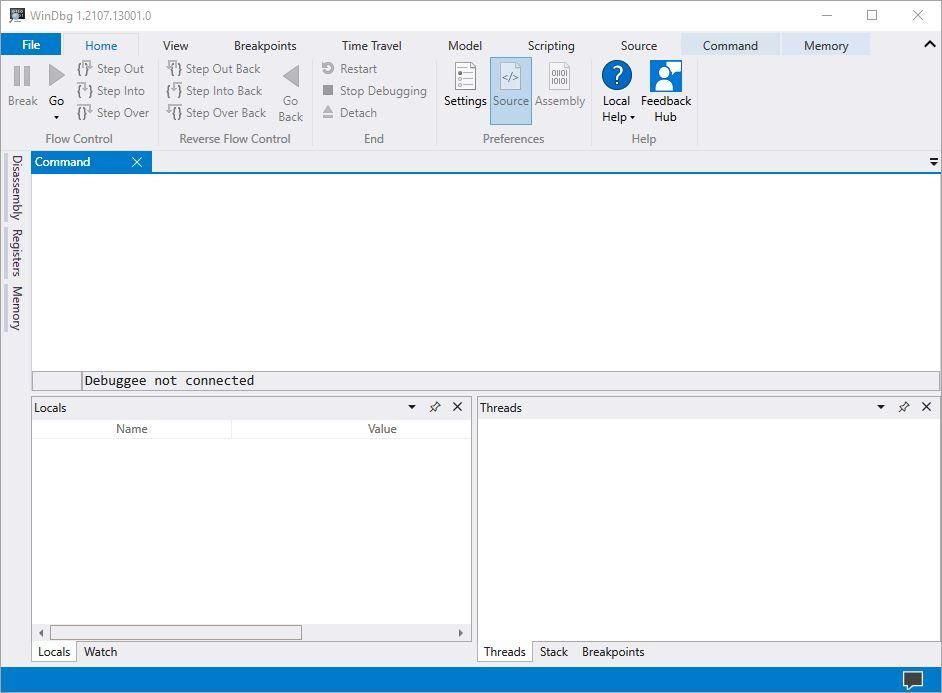
Task: Toggle Source mode preference
Action: 511,91
